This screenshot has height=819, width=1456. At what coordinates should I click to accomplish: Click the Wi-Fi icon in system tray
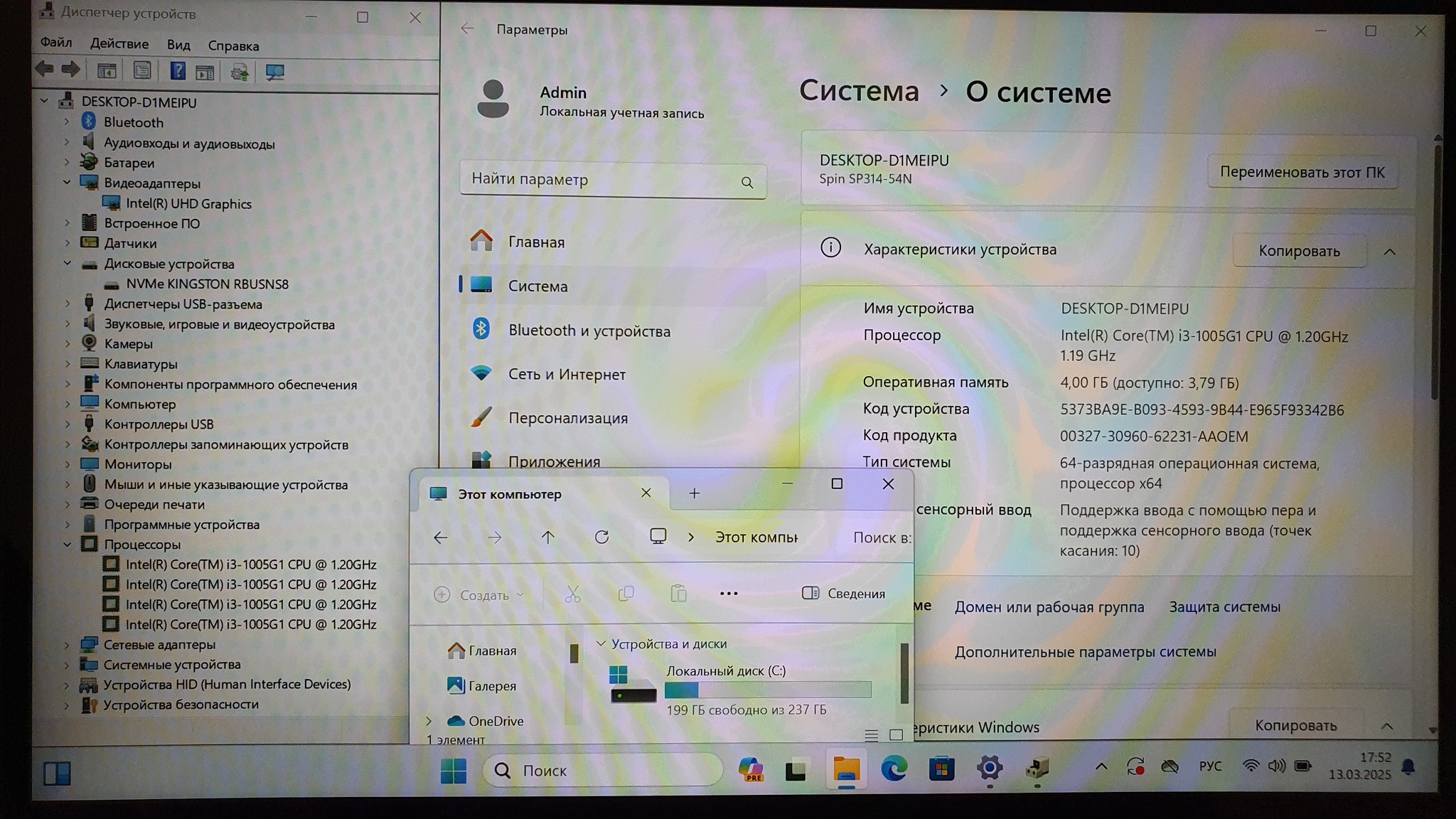(1250, 766)
